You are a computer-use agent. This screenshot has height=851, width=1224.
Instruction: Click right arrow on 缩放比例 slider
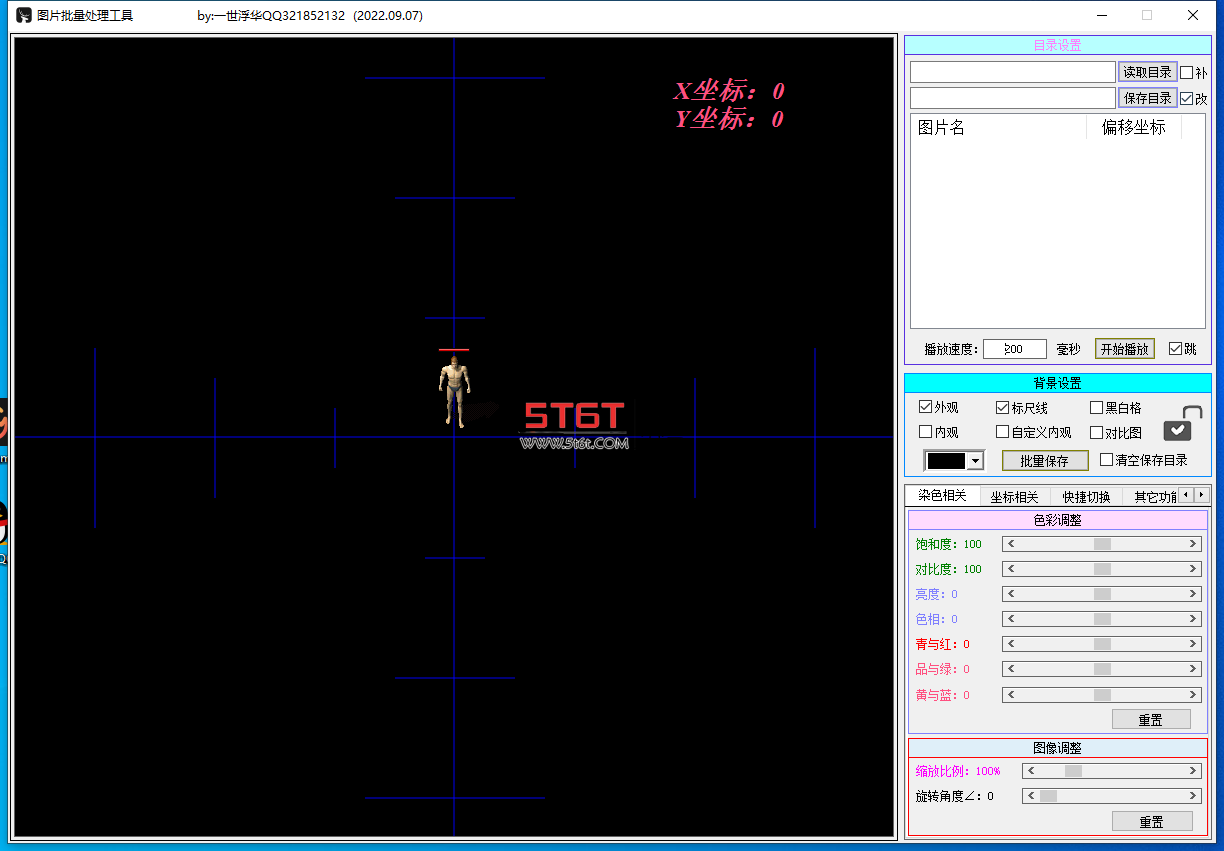(x=1193, y=771)
